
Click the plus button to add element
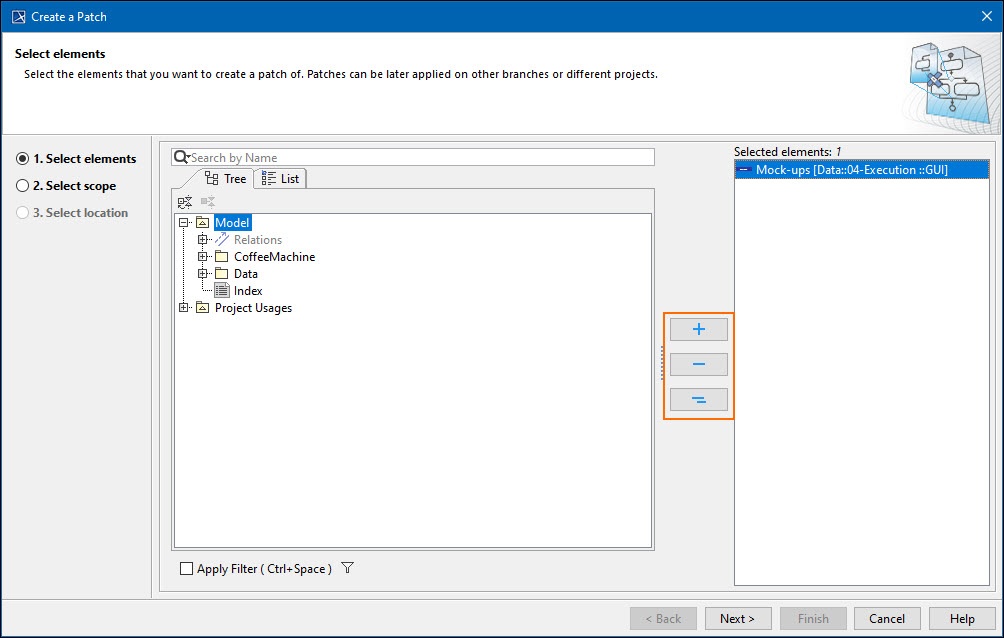698,330
